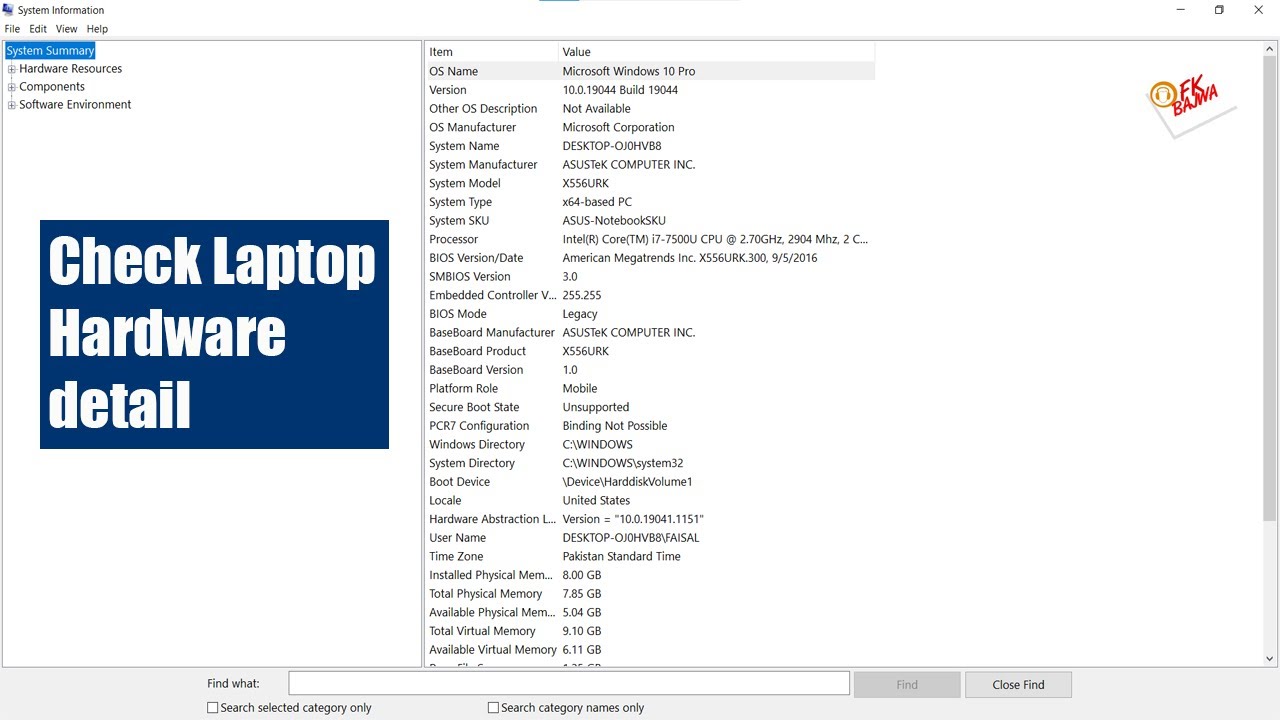Select the BIOS Mode row label
Image resolution: width=1280 pixels, height=720 pixels.
click(458, 314)
